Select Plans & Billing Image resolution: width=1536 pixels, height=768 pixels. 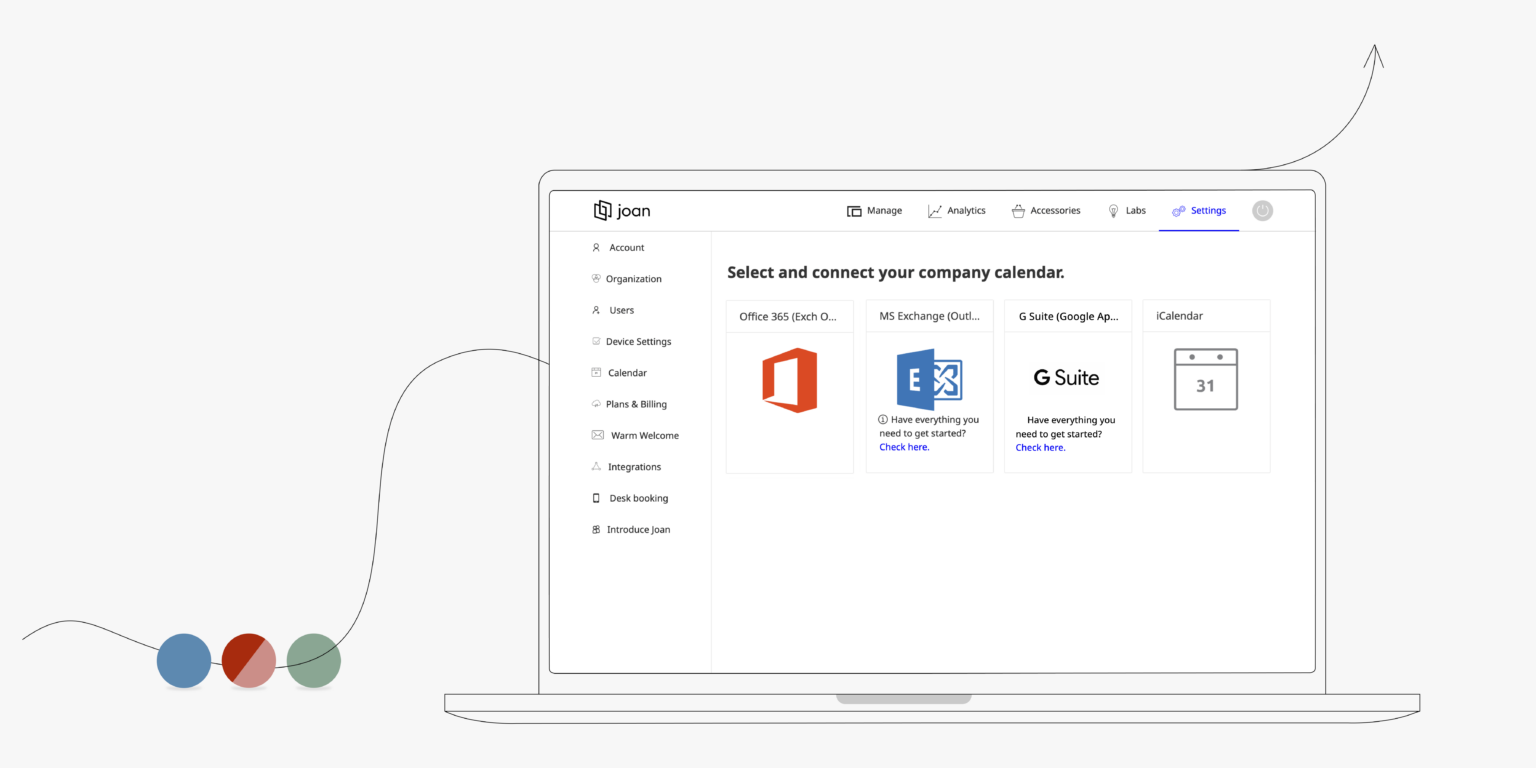click(x=636, y=404)
